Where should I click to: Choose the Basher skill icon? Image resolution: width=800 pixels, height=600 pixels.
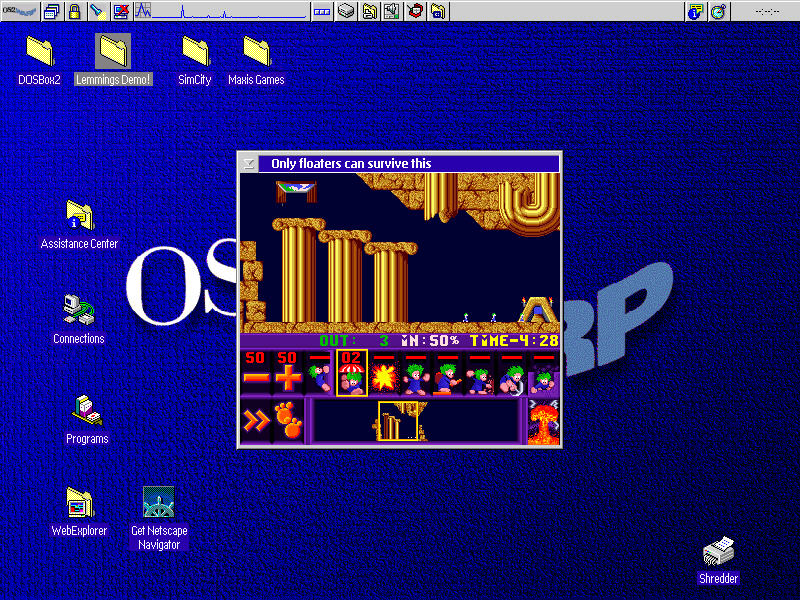pyautogui.click(x=479, y=373)
